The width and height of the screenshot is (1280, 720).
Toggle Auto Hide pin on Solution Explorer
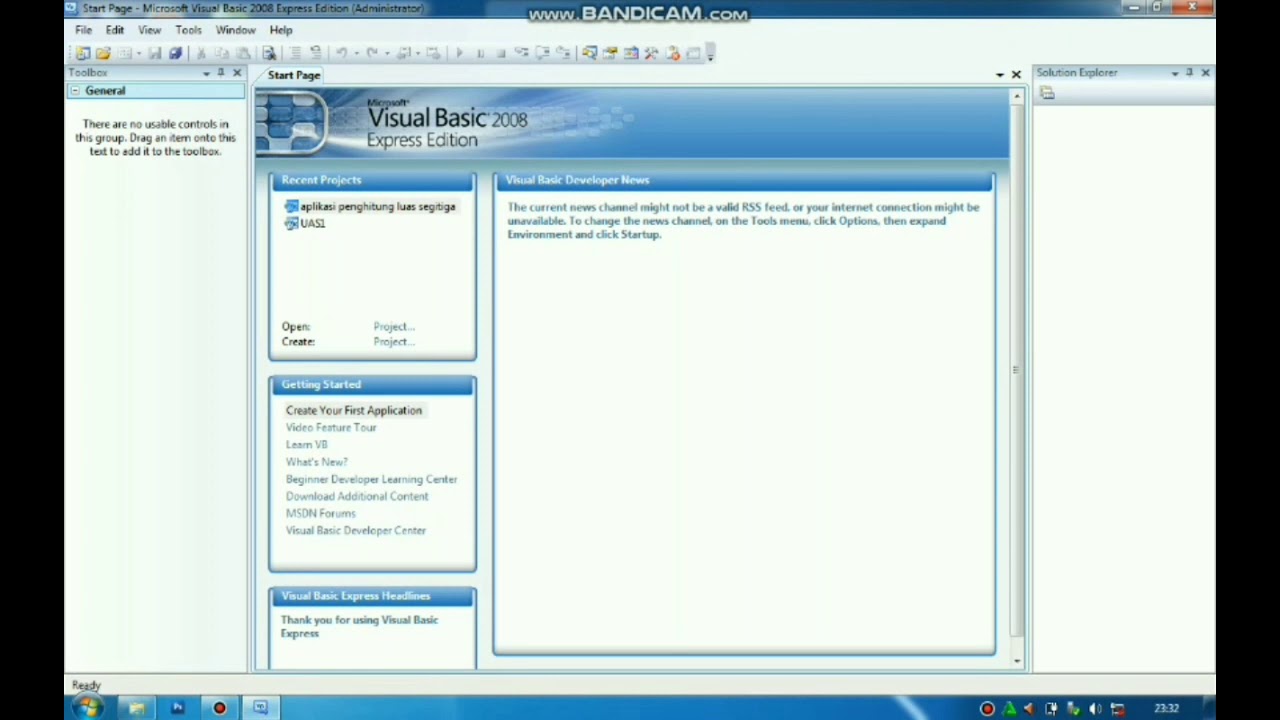[1189, 73]
